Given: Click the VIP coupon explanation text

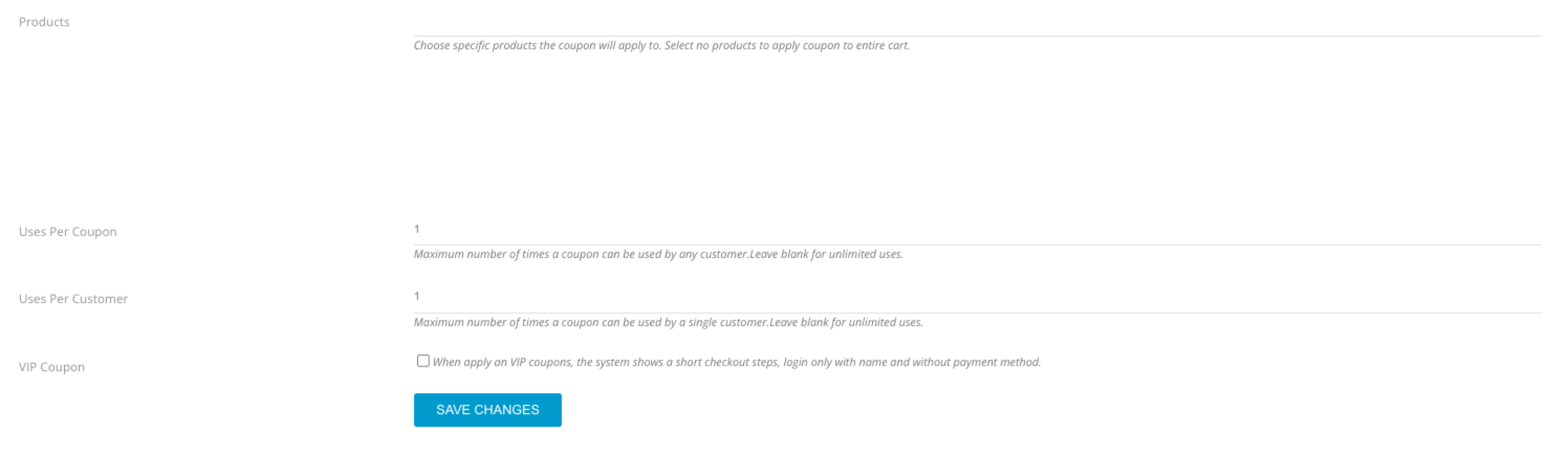Looking at the screenshot, I should coord(736,362).
